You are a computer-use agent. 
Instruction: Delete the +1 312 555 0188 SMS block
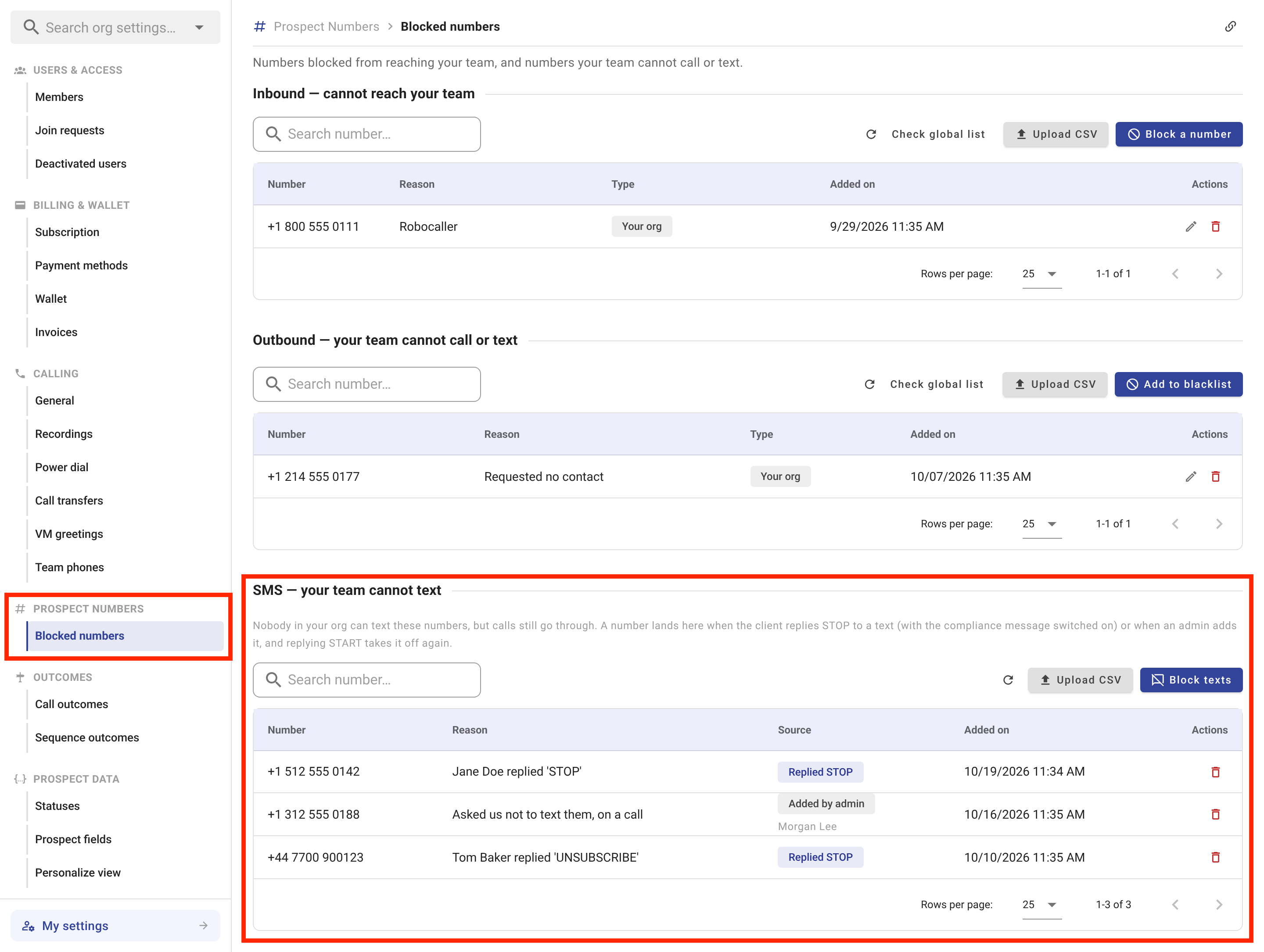(x=1215, y=814)
